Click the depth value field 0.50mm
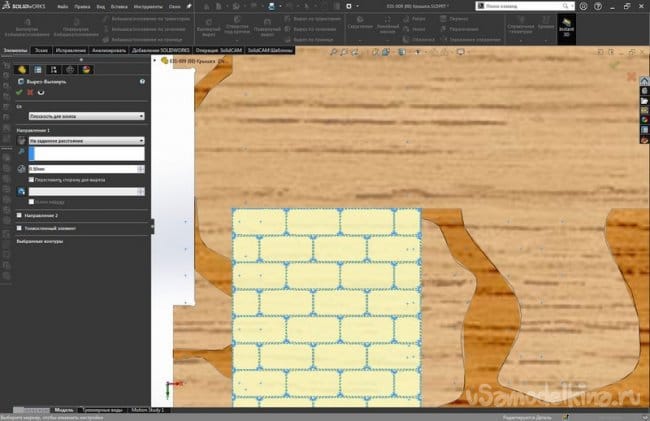650x421 pixels. [x=84, y=169]
